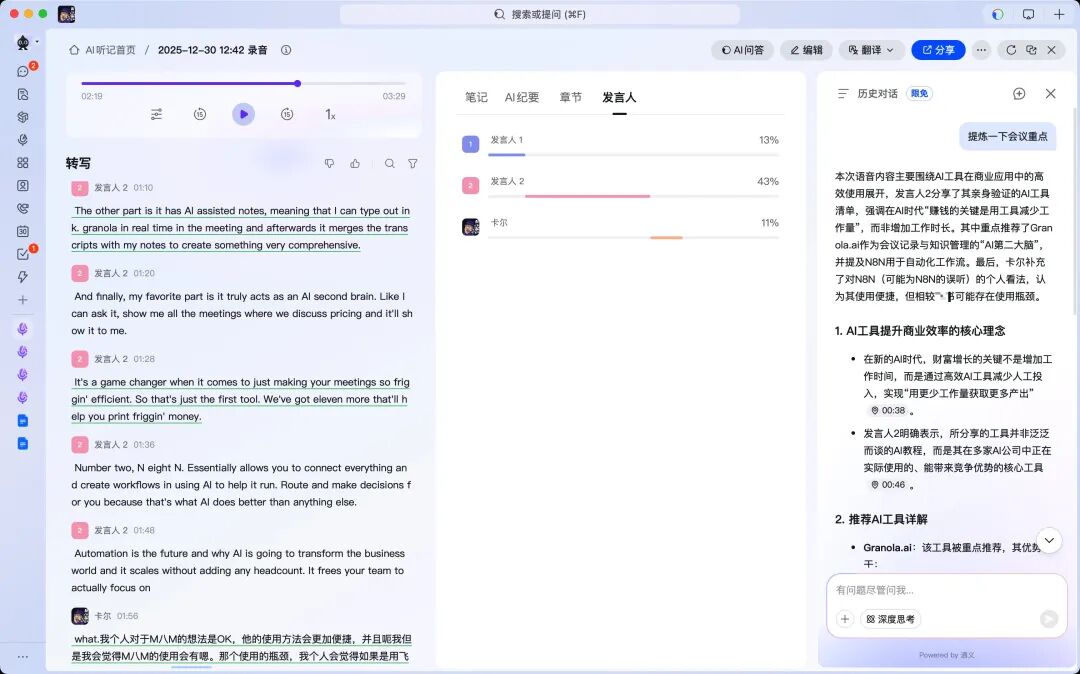Collapse summary panel via down chevron
Screen dimensions: 1080x674
[1049, 539]
